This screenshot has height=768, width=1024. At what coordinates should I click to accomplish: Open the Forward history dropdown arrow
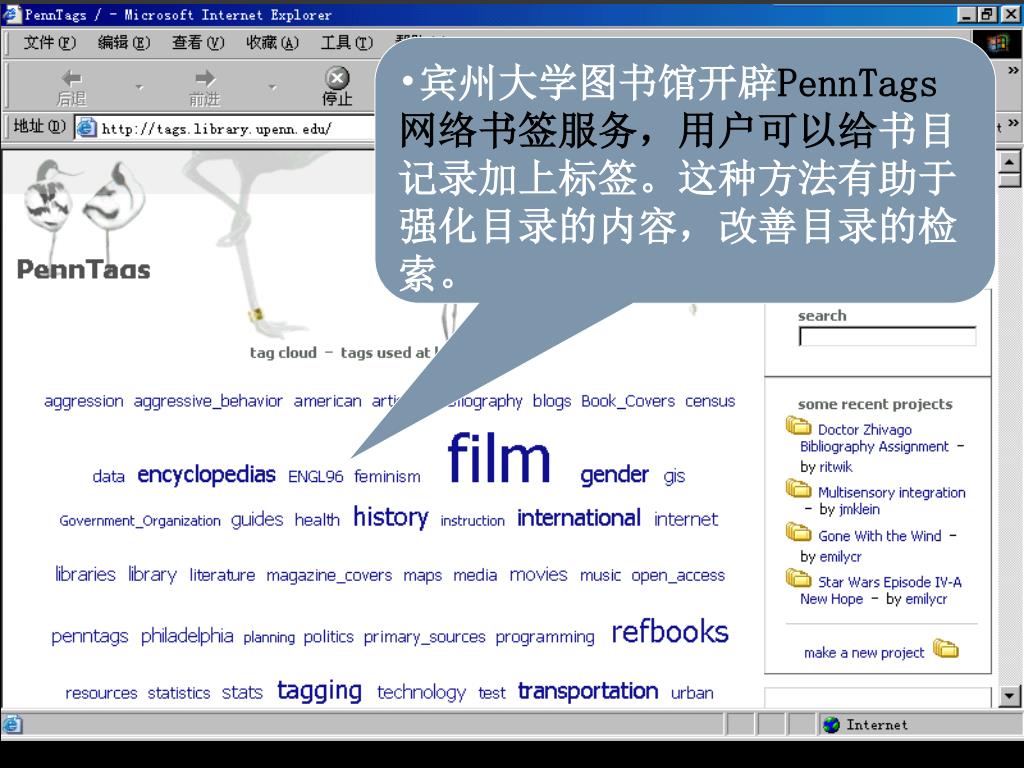tap(272, 87)
